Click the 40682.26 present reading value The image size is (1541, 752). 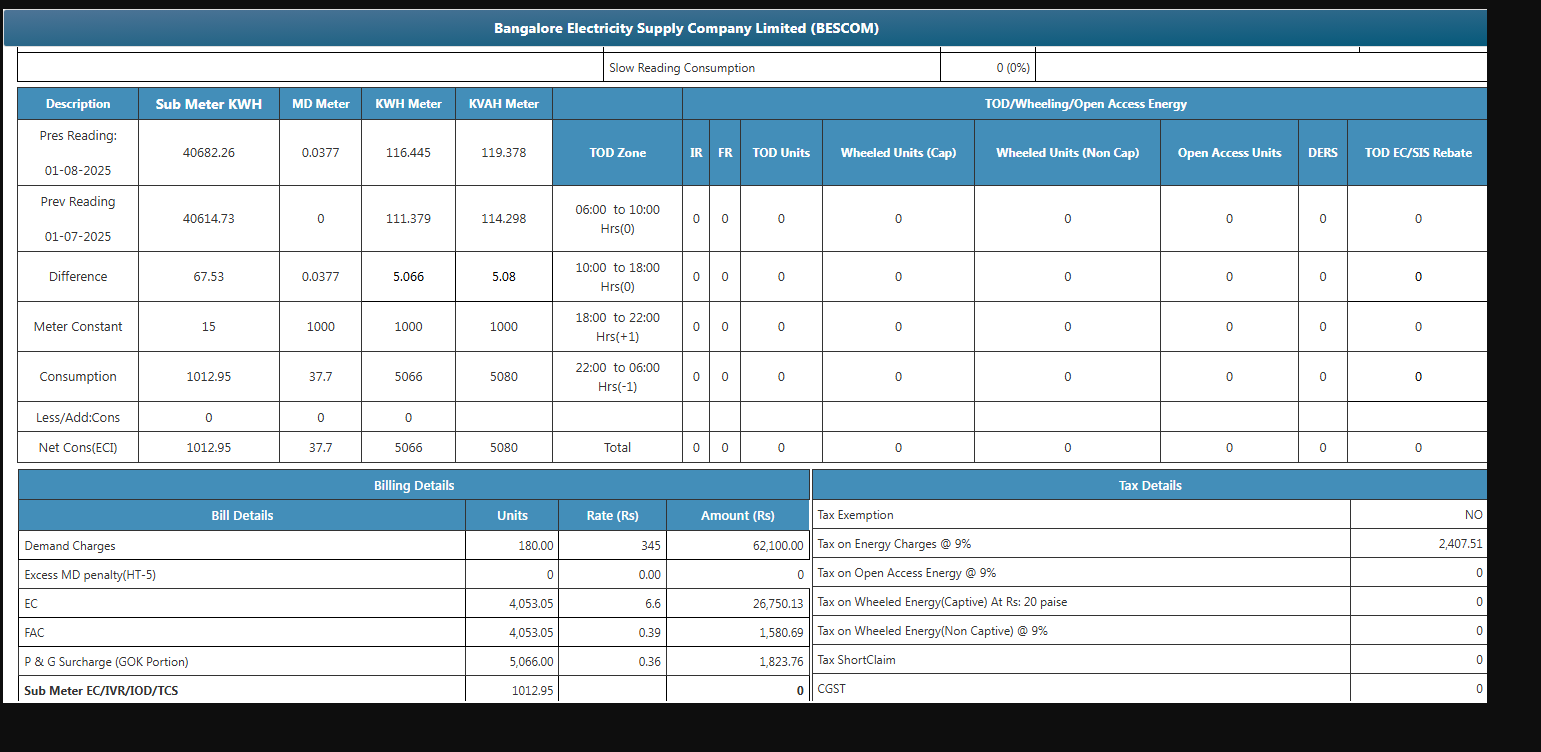[208, 153]
